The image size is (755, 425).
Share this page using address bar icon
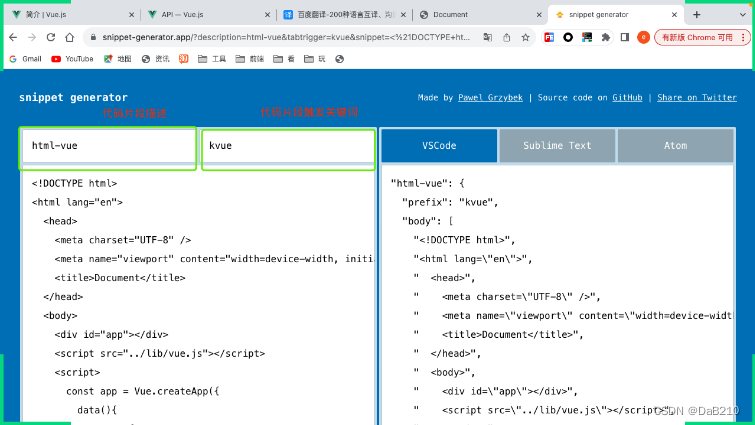point(507,37)
